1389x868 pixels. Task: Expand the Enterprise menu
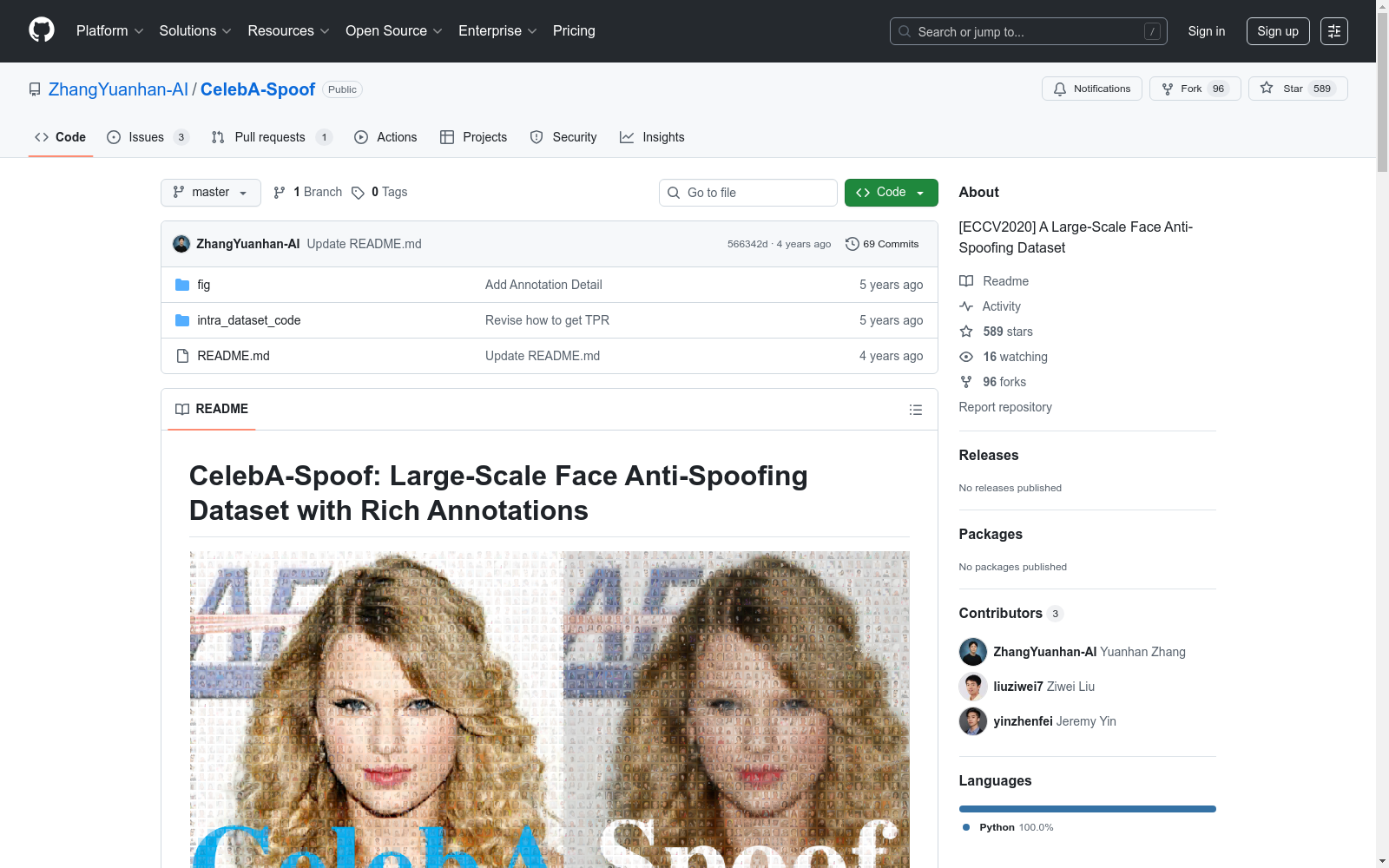[497, 31]
